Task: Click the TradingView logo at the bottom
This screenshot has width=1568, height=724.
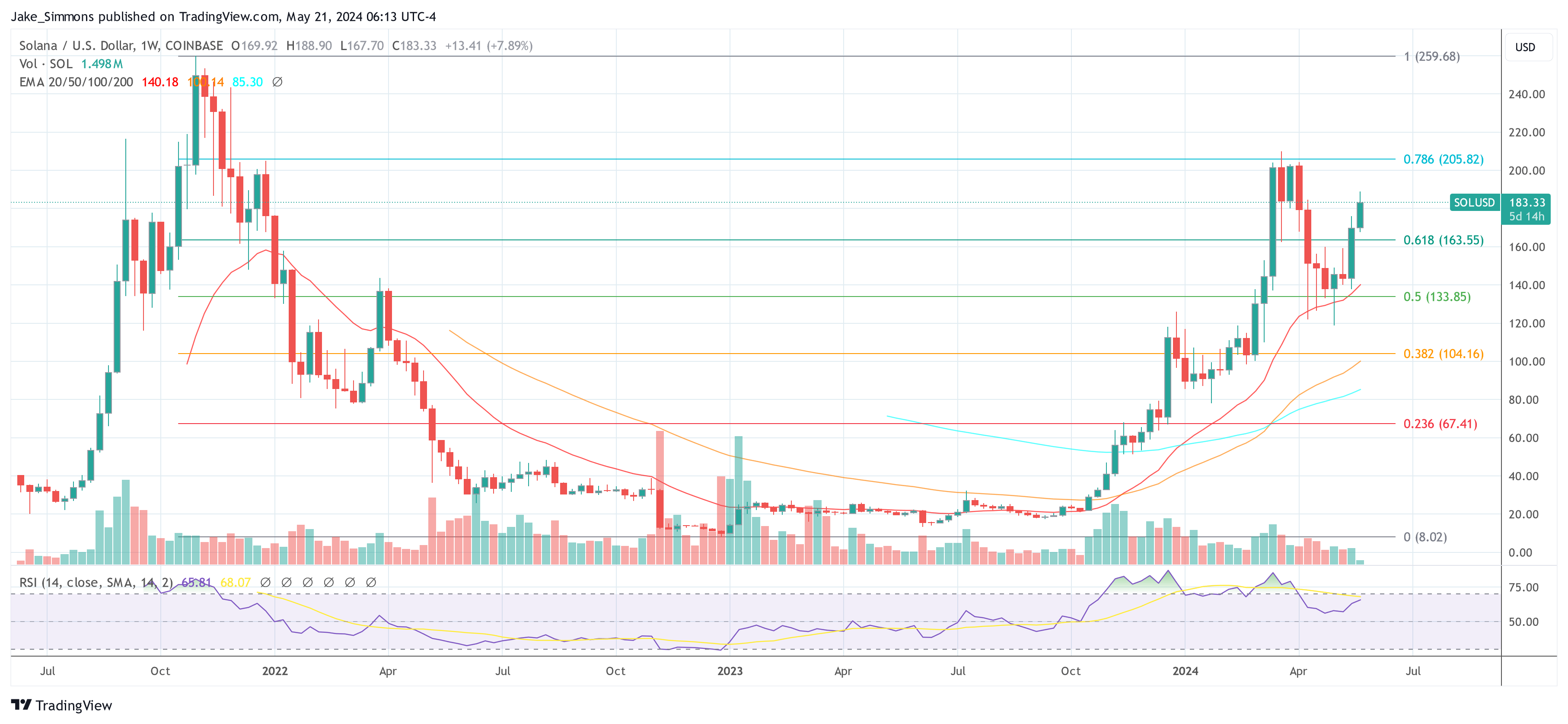Action: tap(61, 705)
